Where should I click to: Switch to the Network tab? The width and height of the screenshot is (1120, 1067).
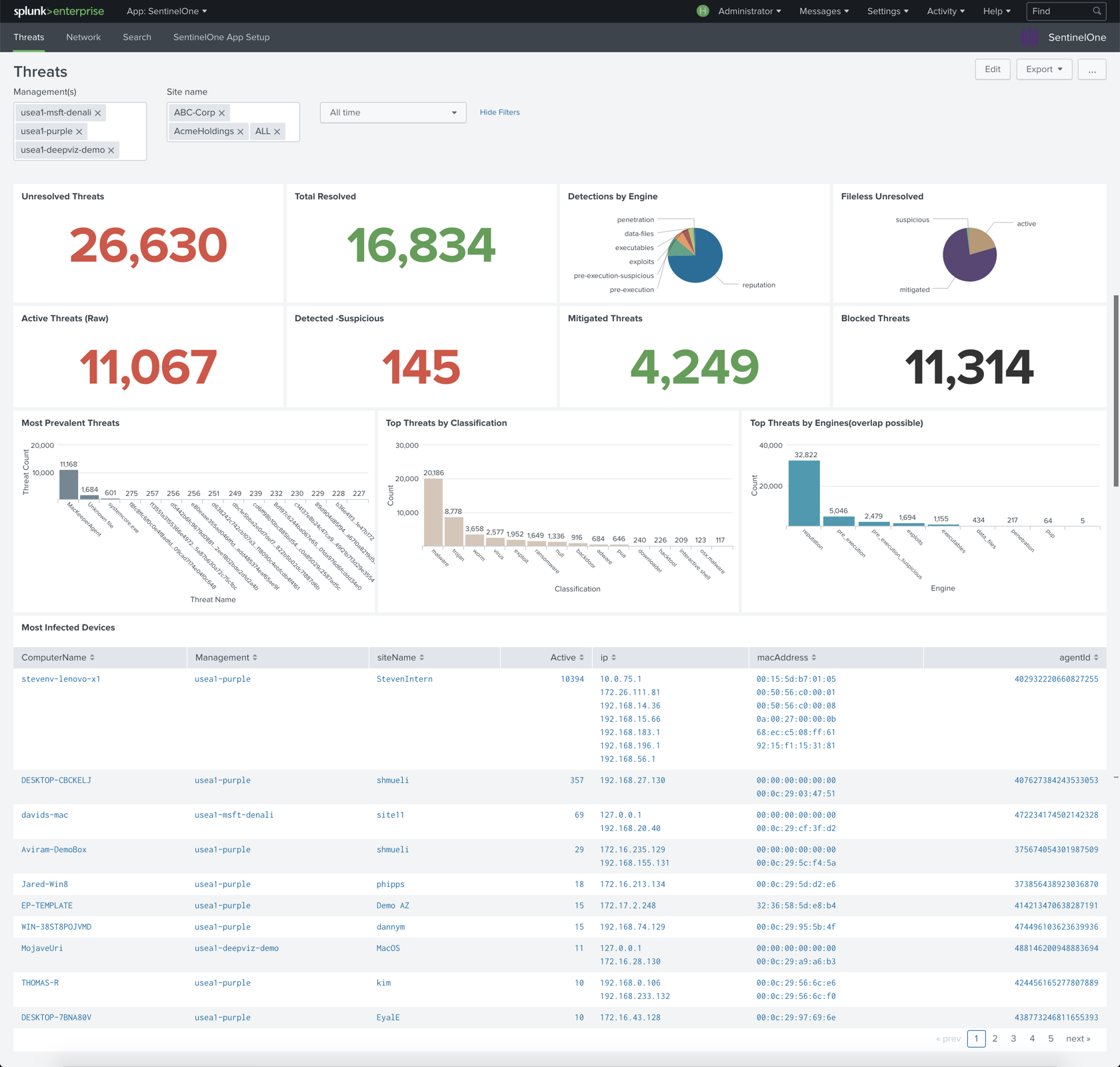83,37
